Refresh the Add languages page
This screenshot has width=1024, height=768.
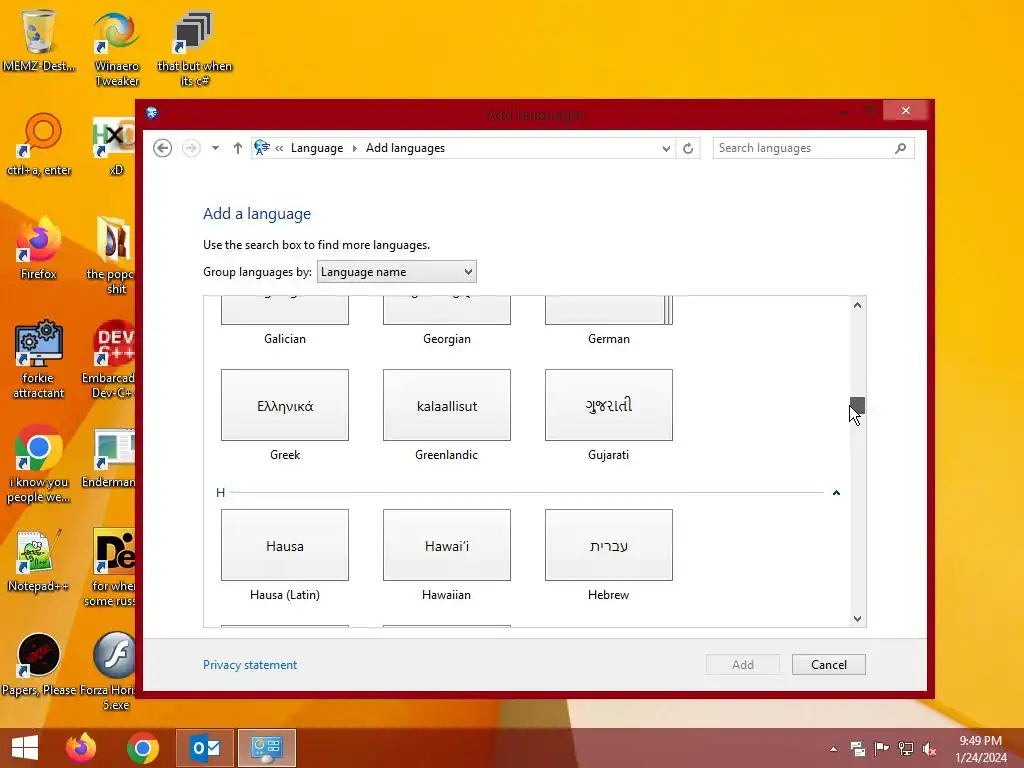point(688,148)
